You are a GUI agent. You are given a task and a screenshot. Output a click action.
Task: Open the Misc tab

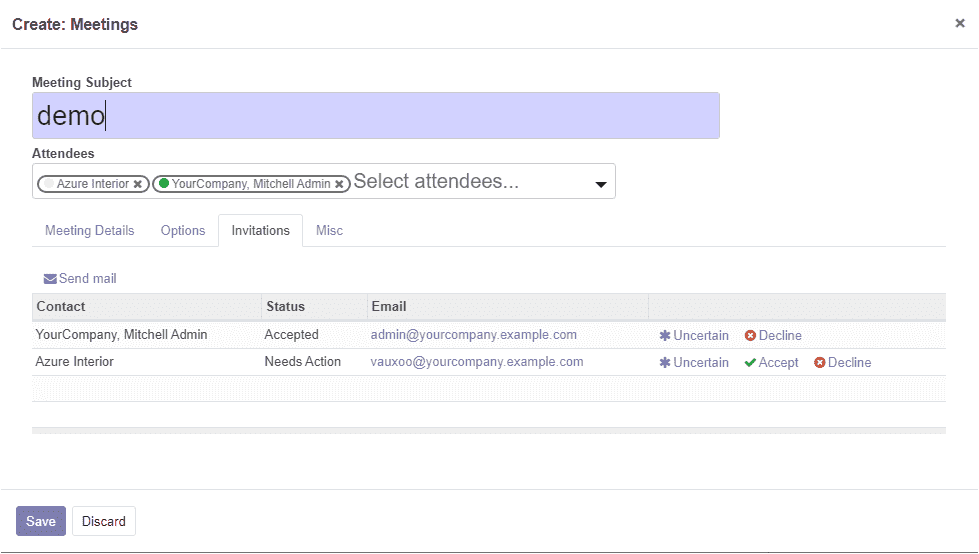coord(329,230)
